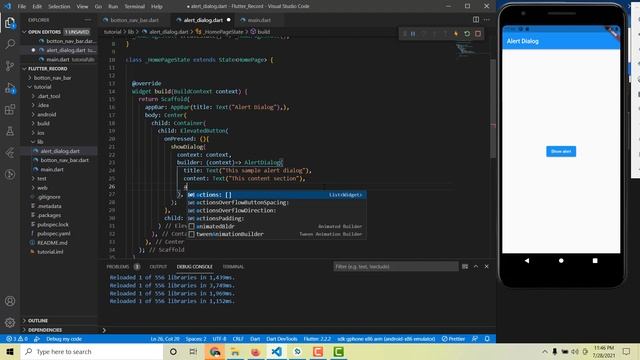Open the Windows Start menu
This screenshot has height=360, width=640.
[10, 351]
